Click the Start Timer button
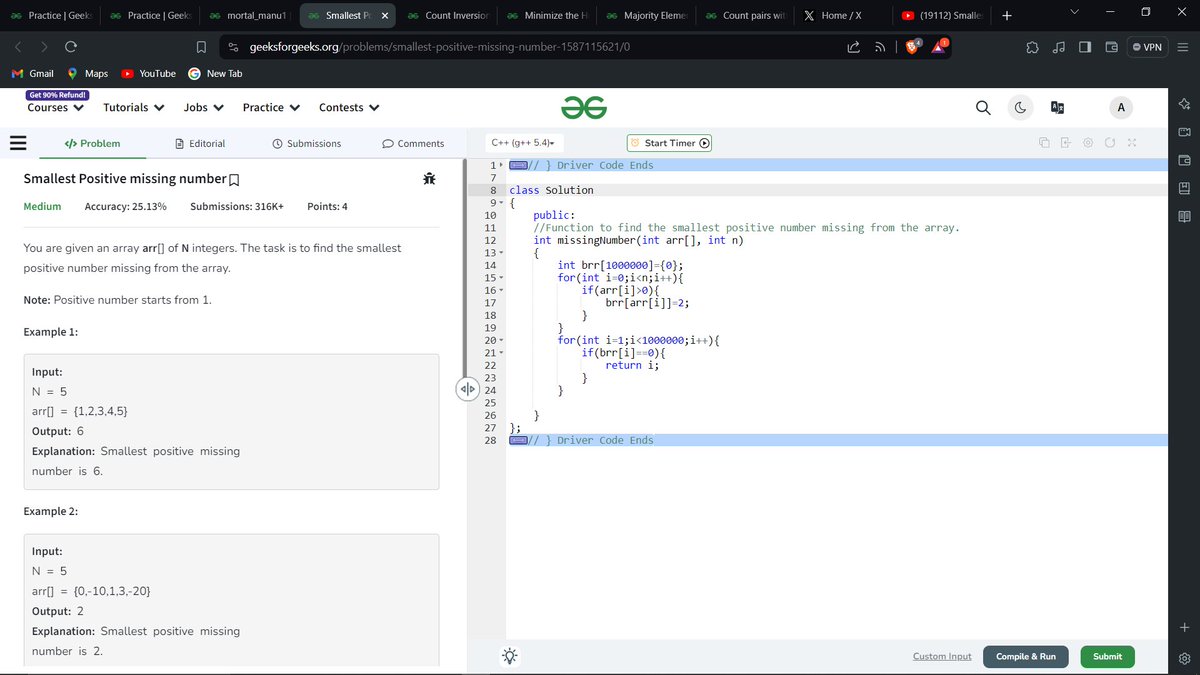This screenshot has width=1200, height=675. (670, 143)
